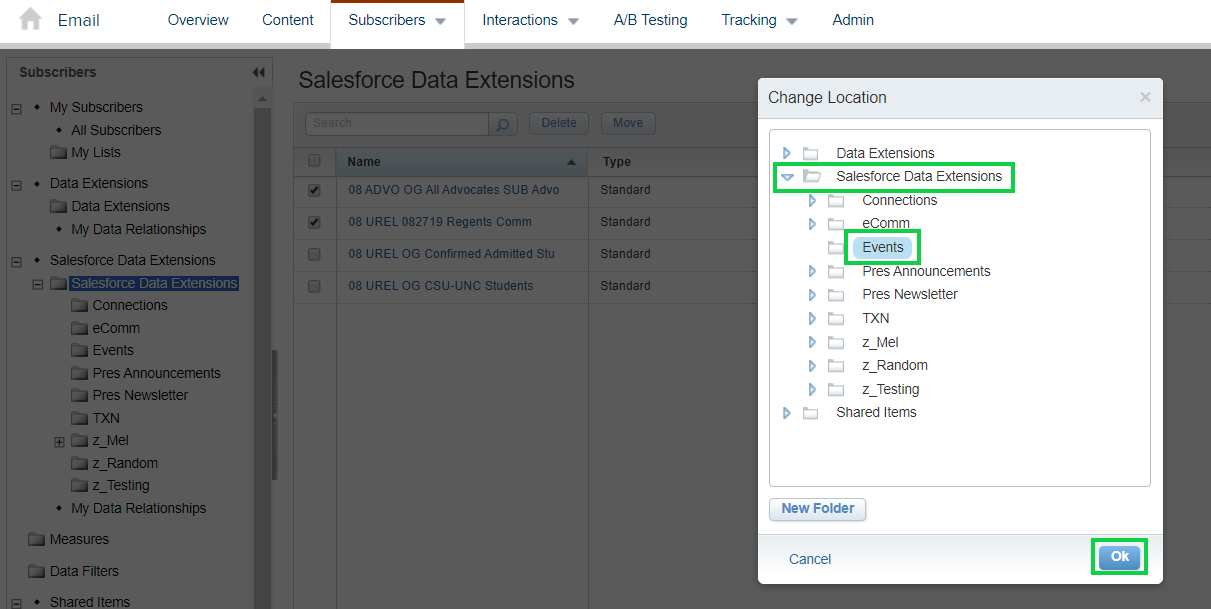Open the Admin tab

(x=853, y=20)
